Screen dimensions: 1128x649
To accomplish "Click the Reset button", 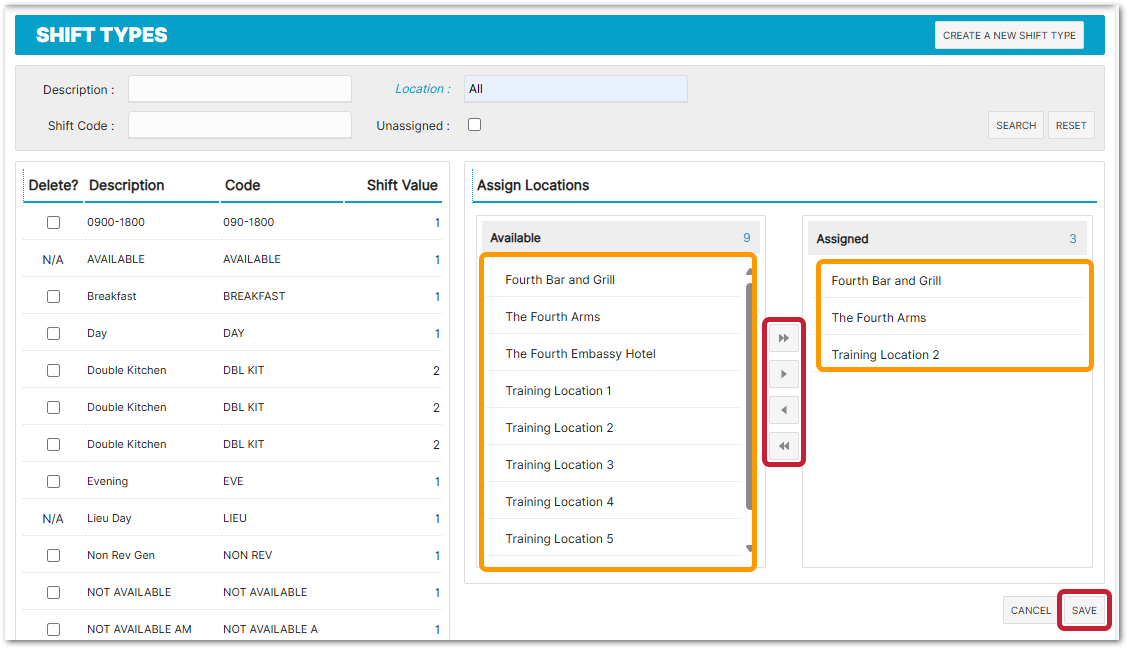I will (x=1070, y=125).
